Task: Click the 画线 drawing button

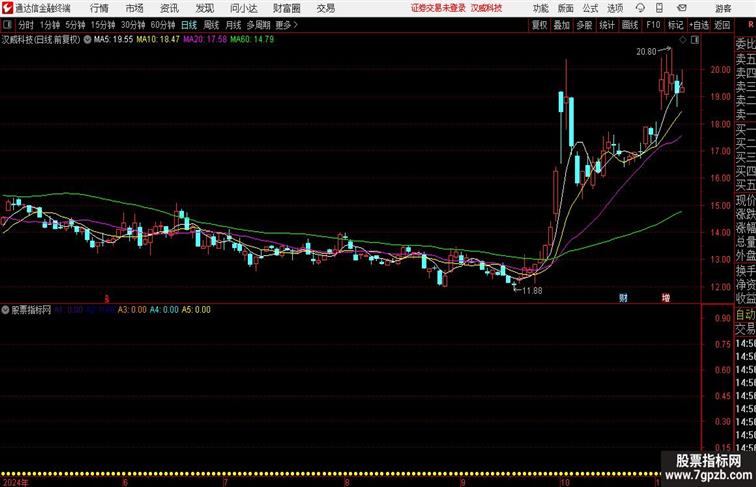Action: (x=630, y=25)
